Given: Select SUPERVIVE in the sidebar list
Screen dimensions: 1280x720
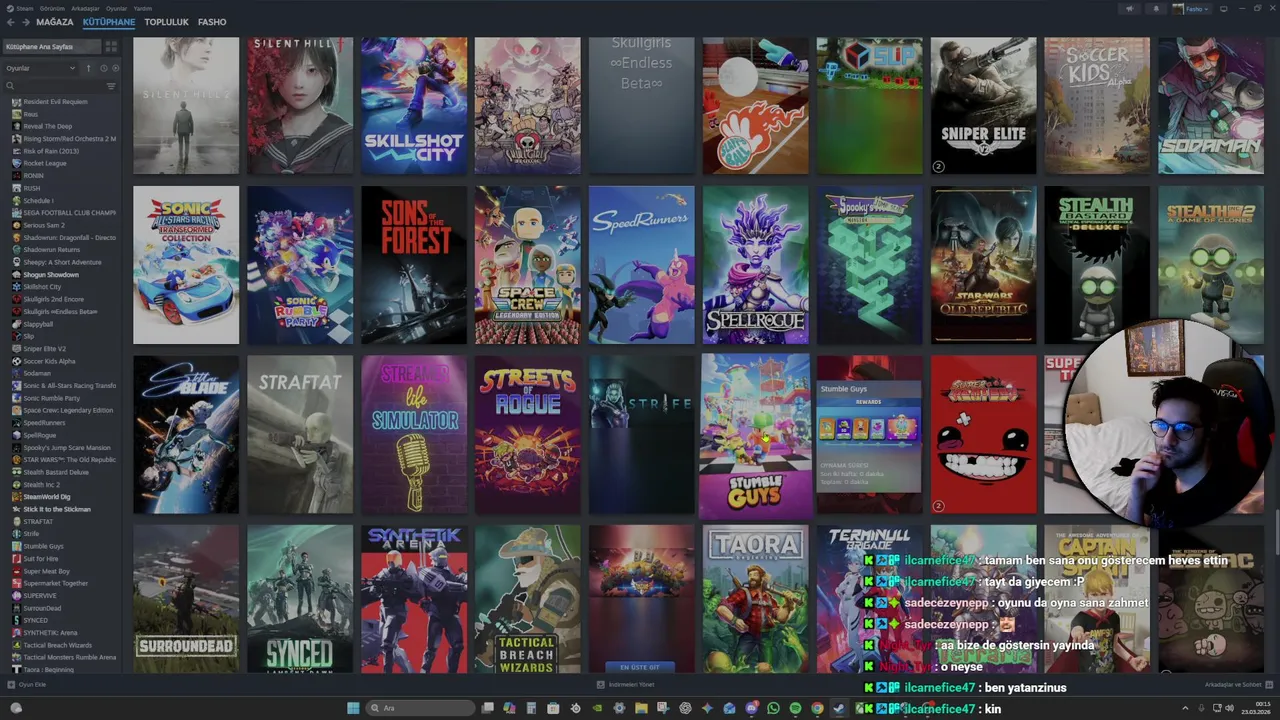Looking at the screenshot, I should (x=40, y=595).
